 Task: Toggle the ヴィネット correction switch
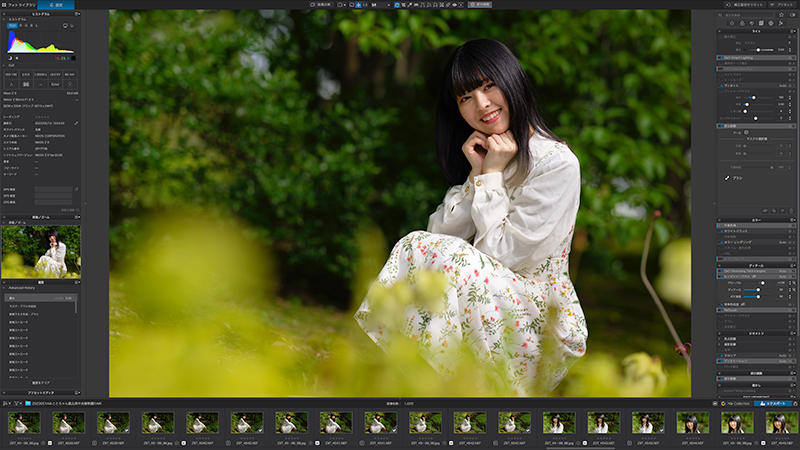pyautogui.click(x=720, y=86)
